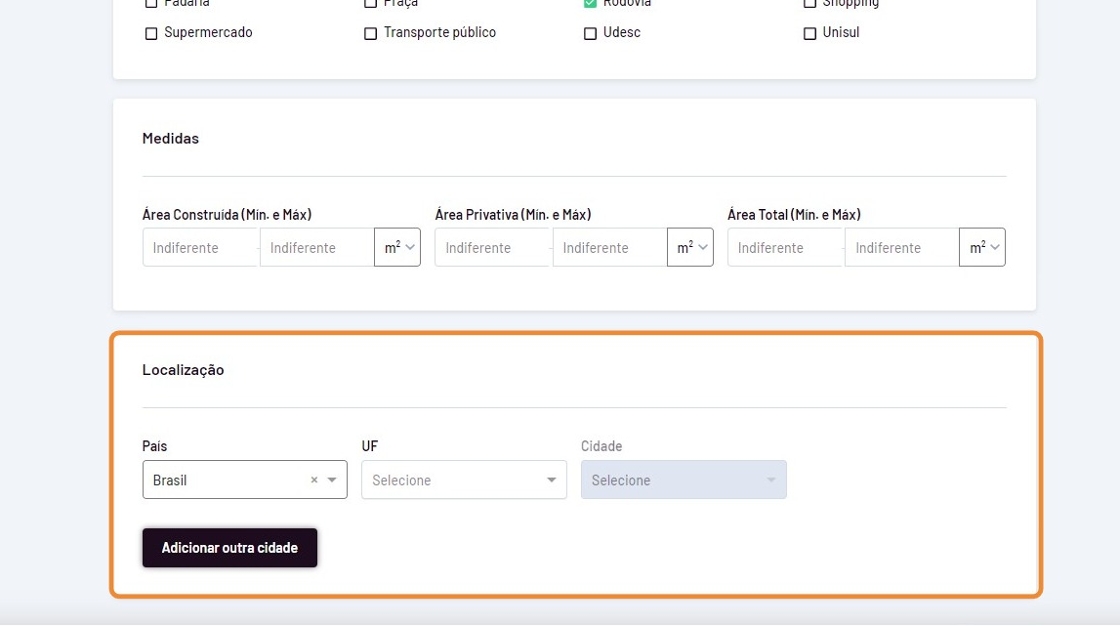
Task: Open the Área Total m² unit dropdown
Action: [x=982, y=247]
